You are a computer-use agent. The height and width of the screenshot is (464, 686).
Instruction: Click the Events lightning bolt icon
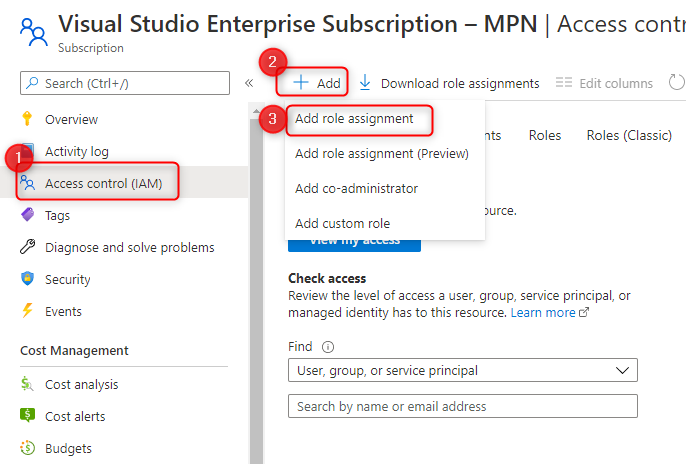pyautogui.click(x=27, y=310)
